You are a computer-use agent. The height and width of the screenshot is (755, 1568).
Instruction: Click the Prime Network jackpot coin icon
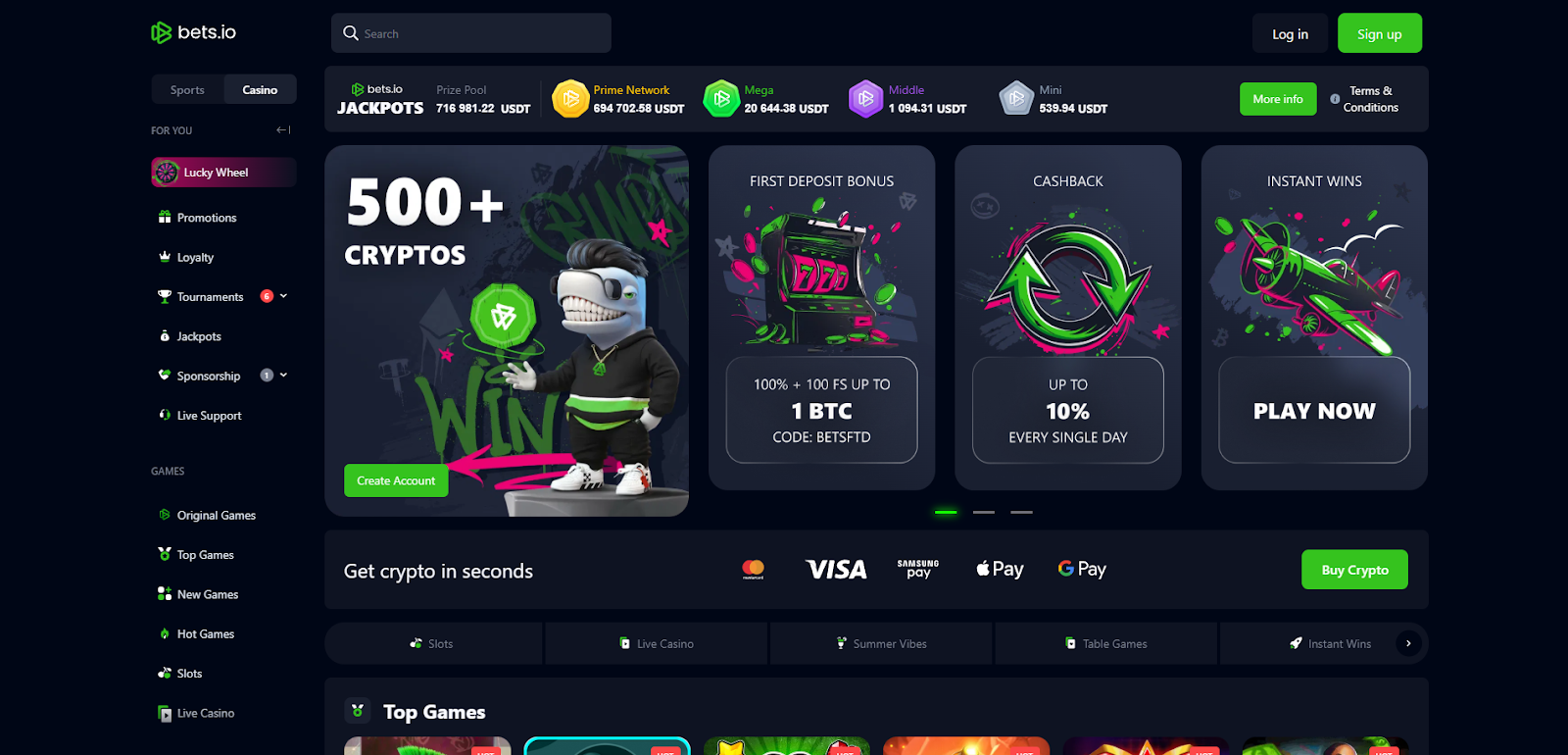[x=570, y=99]
